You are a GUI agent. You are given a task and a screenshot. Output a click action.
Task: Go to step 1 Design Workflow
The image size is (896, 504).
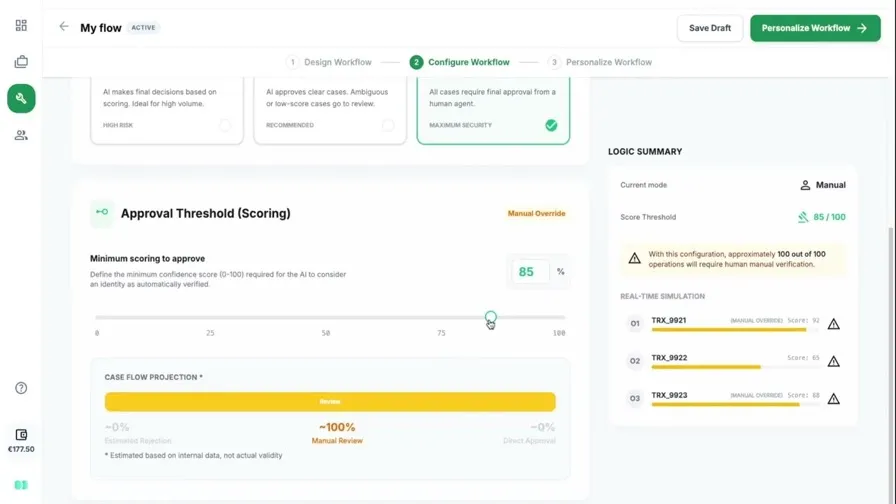(x=329, y=62)
